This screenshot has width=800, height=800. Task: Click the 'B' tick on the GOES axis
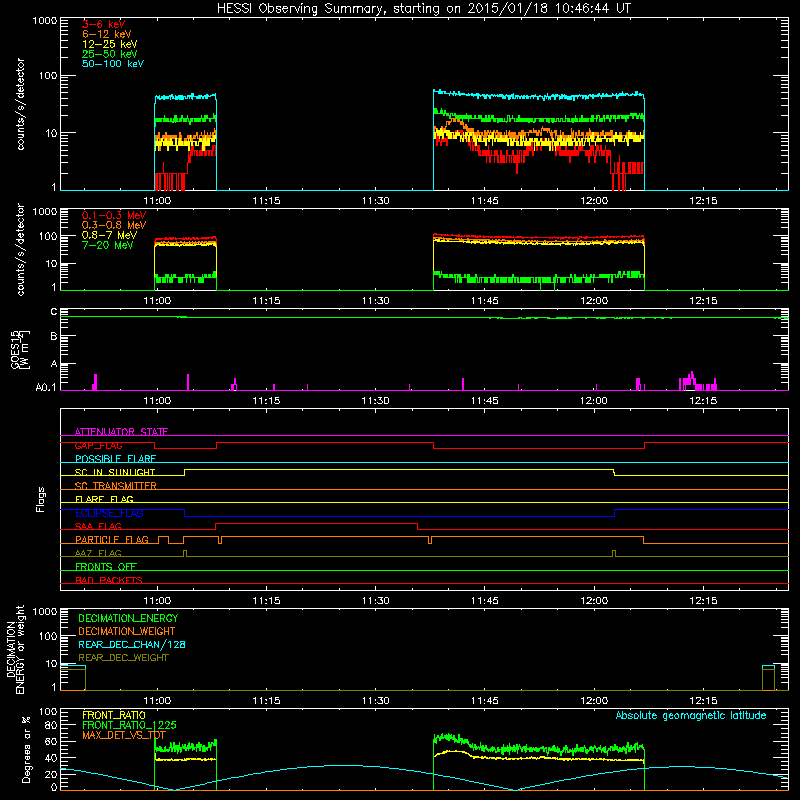click(54, 336)
